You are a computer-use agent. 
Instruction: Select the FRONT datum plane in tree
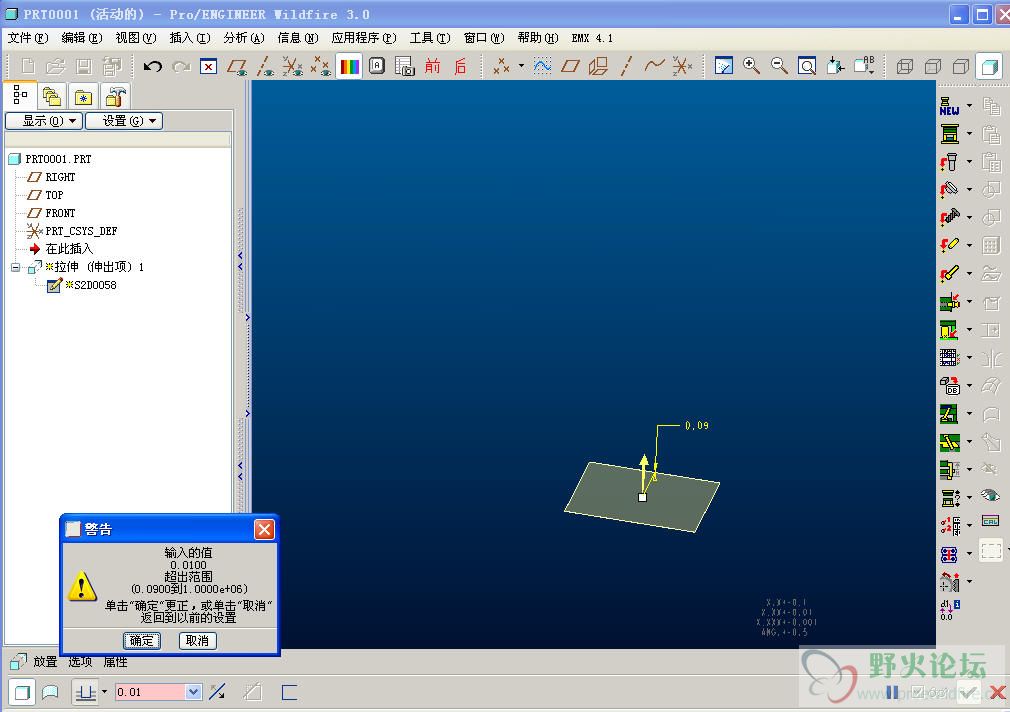(x=60, y=213)
